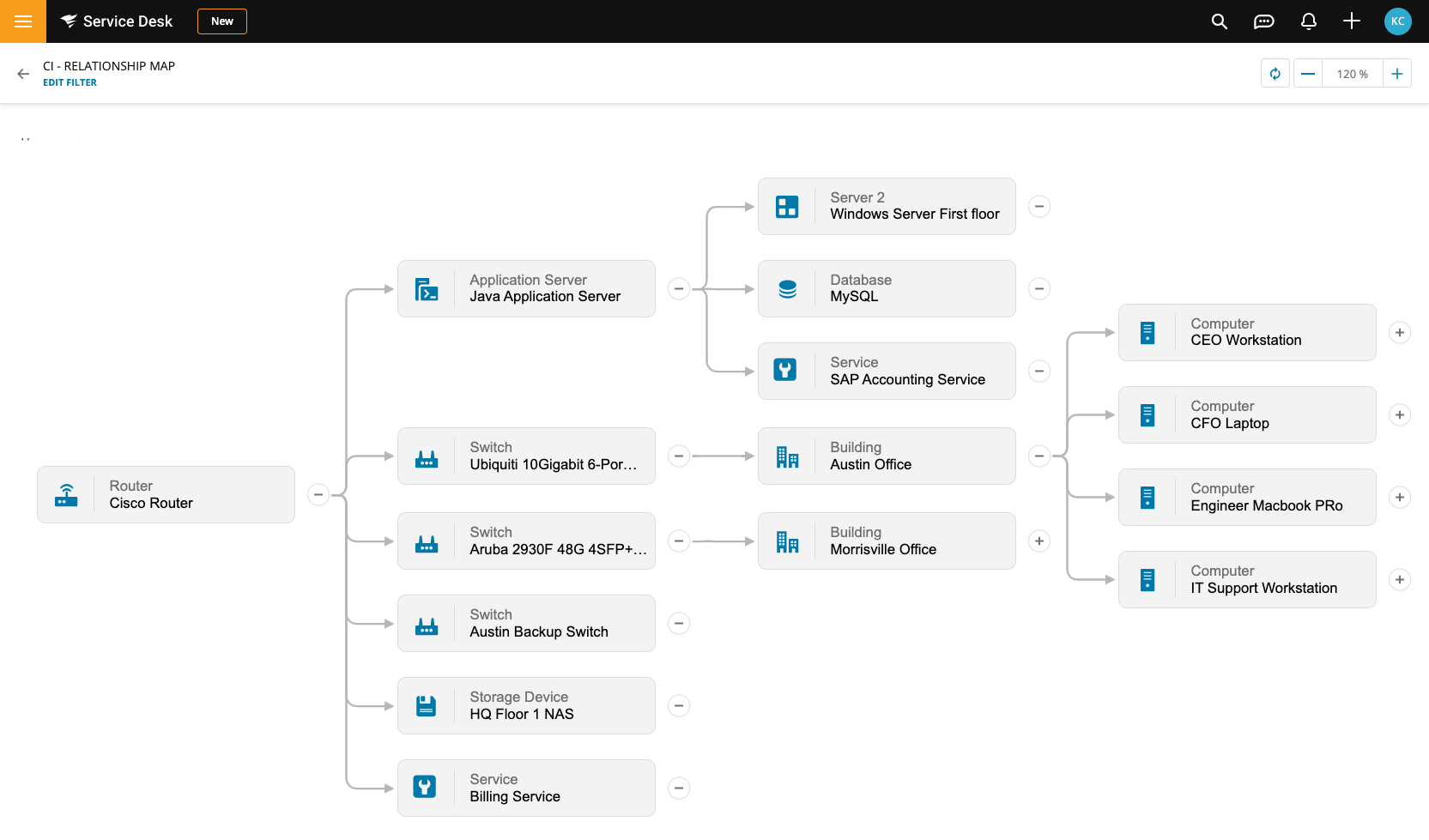Click the refresh map icon
The width and height of the screenshot is (1429, 840).
(x=1275, y=74)
